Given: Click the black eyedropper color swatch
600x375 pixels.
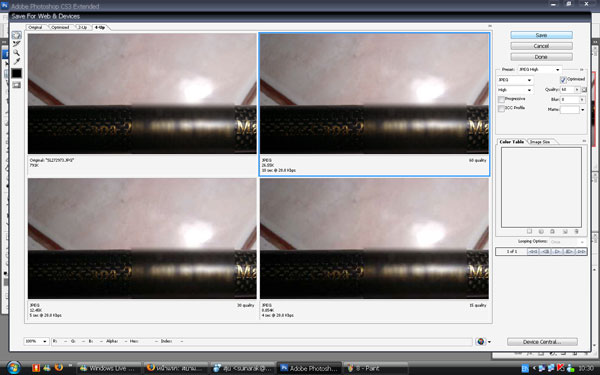Looking at the screenshot, I should tap(16, 73).
